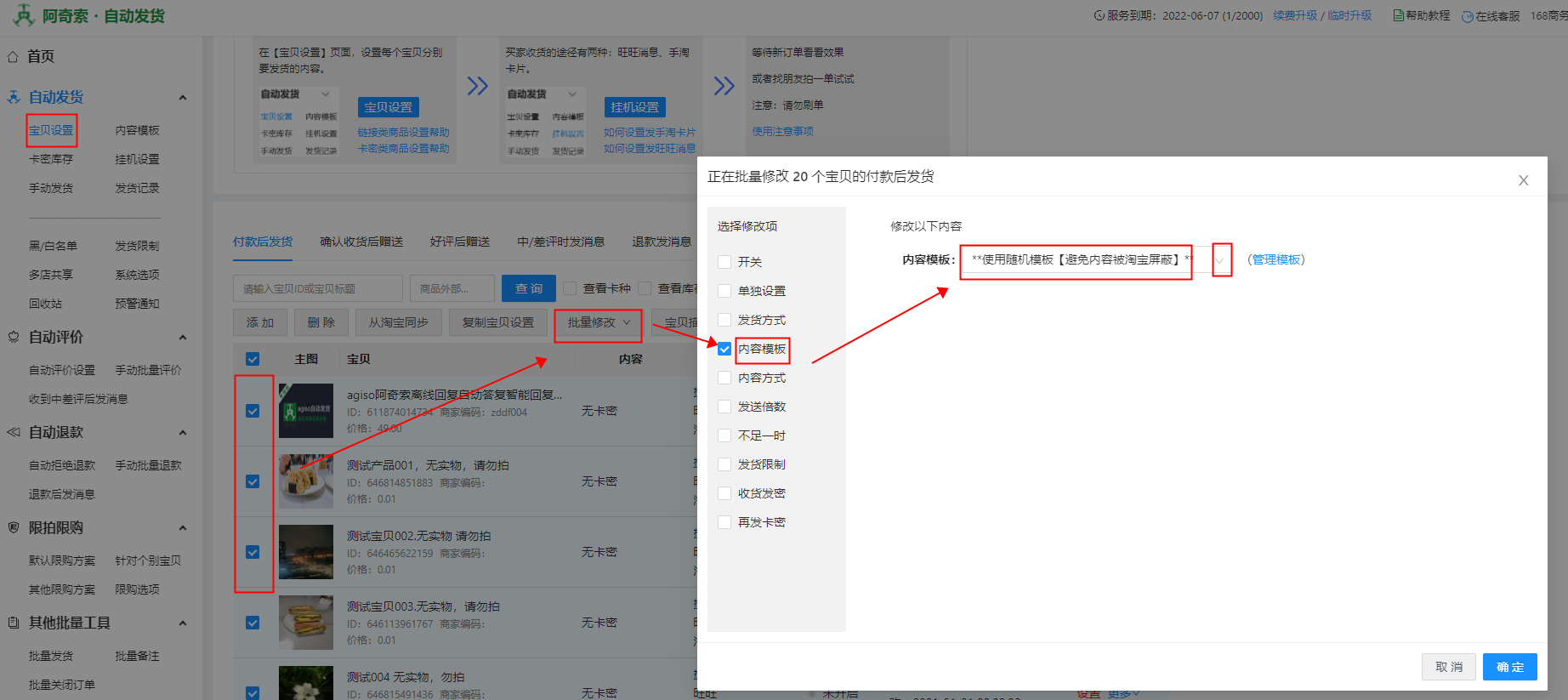Collapse the 自动退款 sidebar section
The width and height of the screenshot is (1568, 700).
tap(183, 433)
